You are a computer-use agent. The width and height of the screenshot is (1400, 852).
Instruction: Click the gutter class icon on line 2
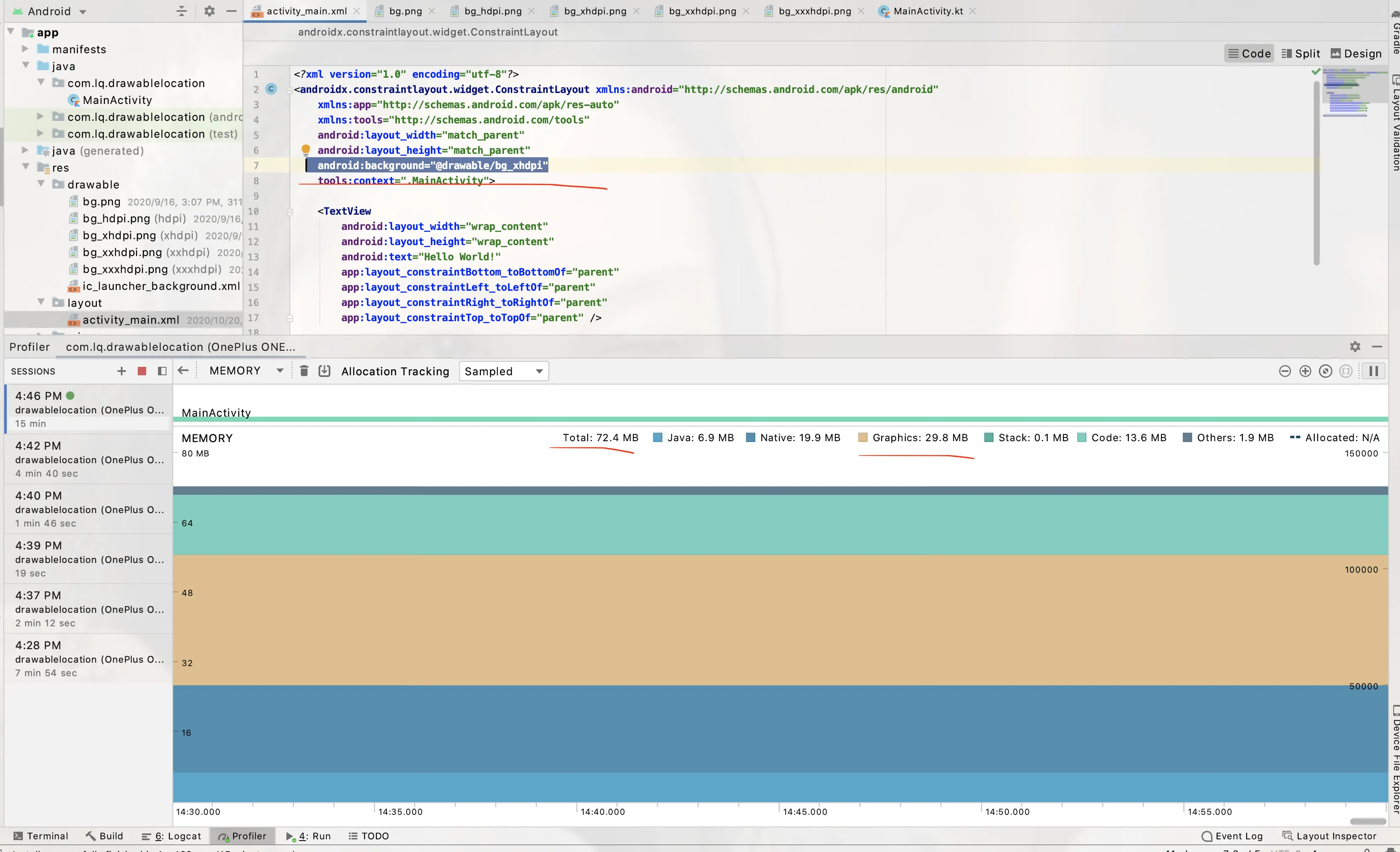(x=272, y=89)
